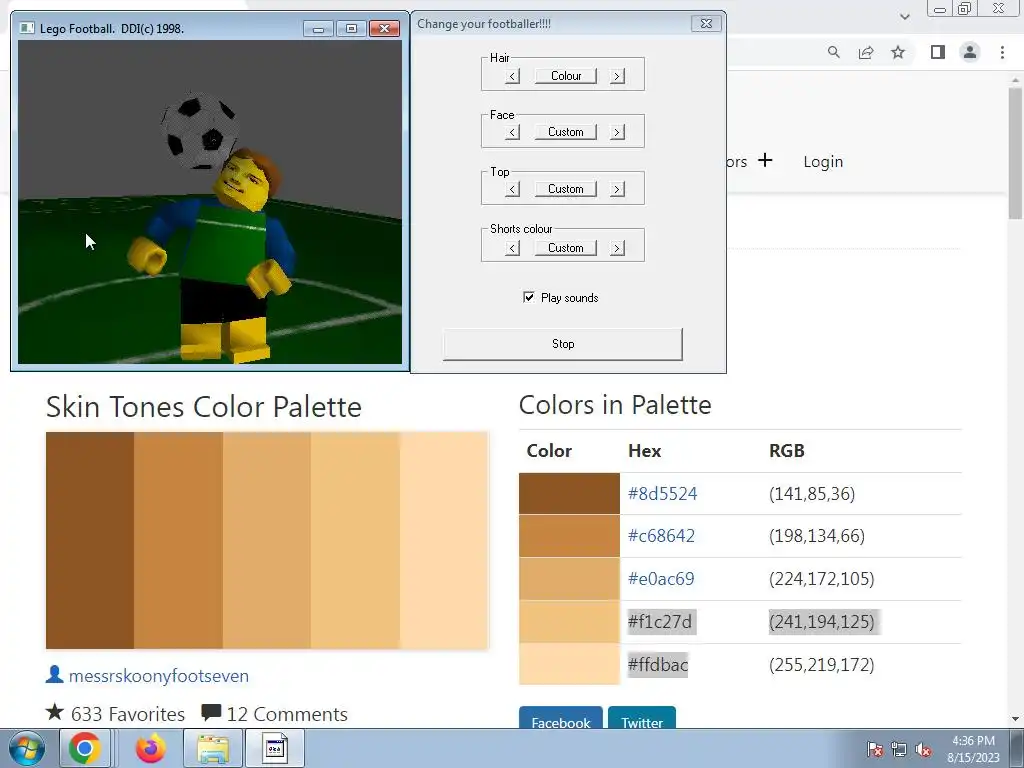The width and height of the screenshot is (1024, 768).
Task: Click the table swatch beside #e0ac69
Action: [x=569, y=579]
